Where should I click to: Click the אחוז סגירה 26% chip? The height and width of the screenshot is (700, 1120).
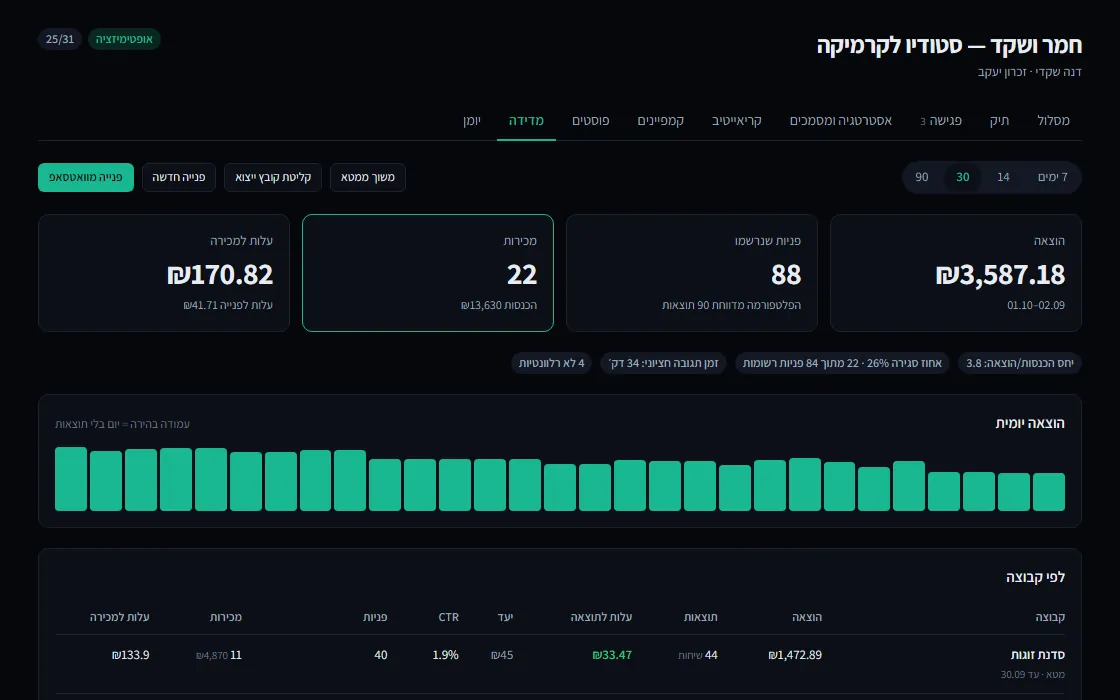coord(842,363)
